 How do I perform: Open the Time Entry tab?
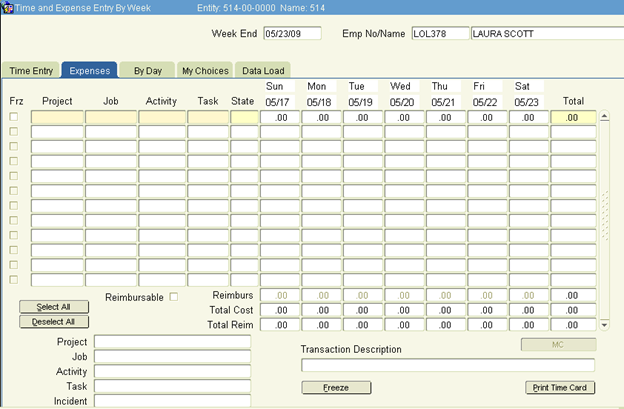click(x=31, y=70)
